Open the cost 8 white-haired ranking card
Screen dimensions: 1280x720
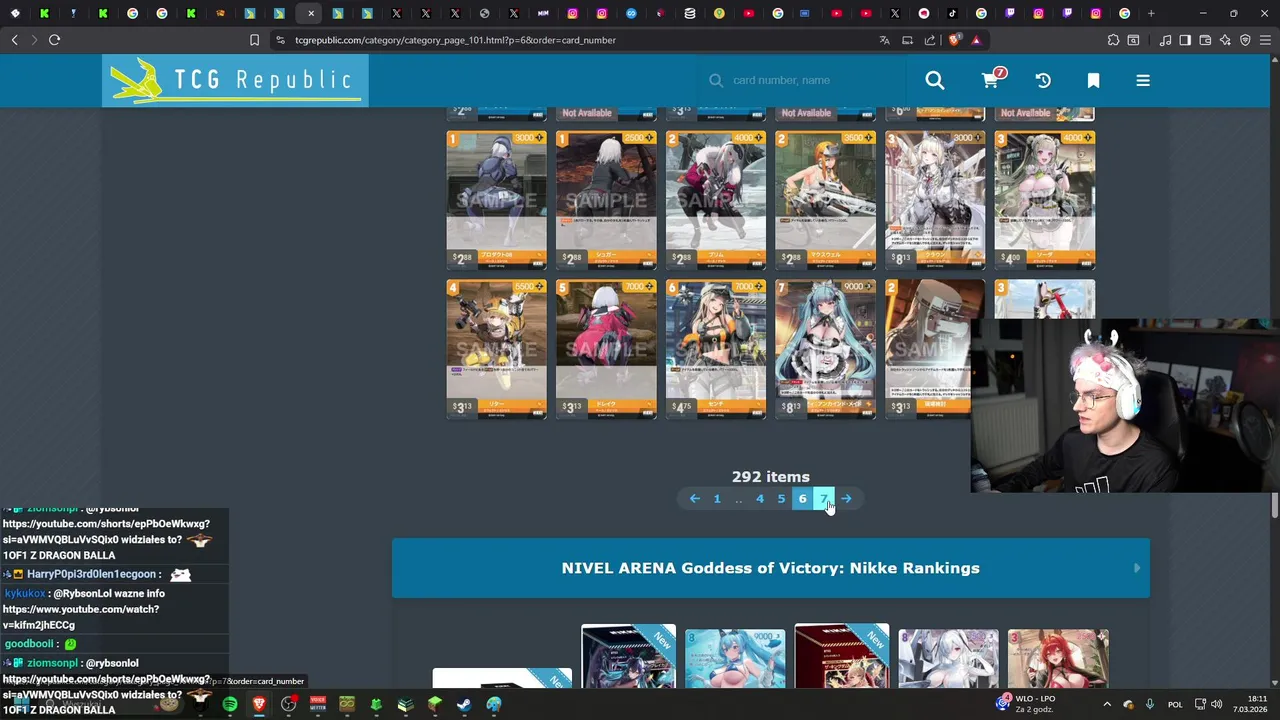point(948,658)
